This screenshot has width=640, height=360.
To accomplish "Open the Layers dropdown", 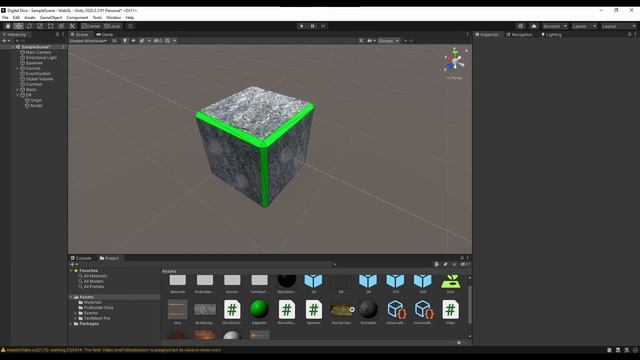I will coord(584,26).
